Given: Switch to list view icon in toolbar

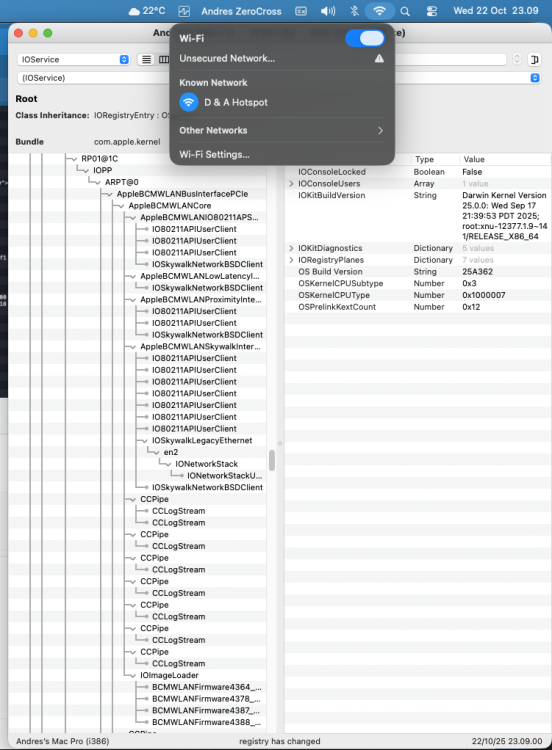Looking at the screenshot, I should tap(146, 59).
